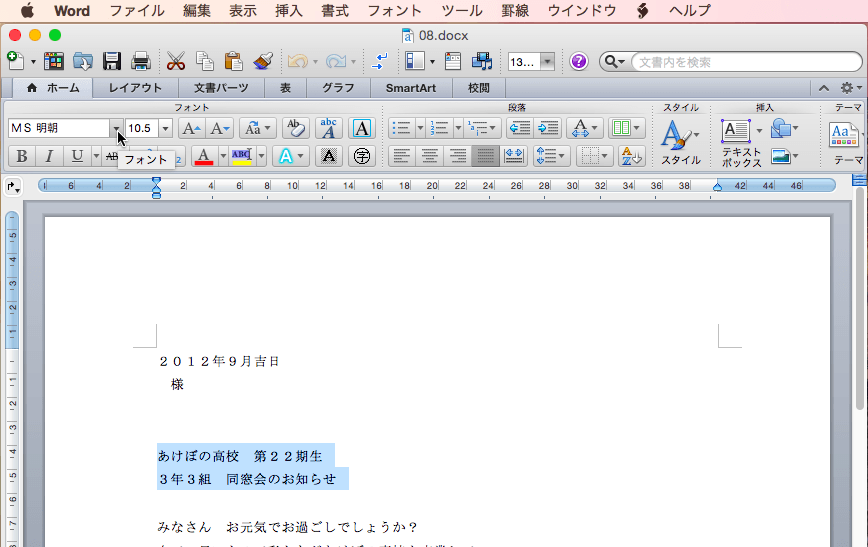This screenshot has height=547, width=868.
Task: Click the 文書内を検索 search field
Action: coord(746,62)
